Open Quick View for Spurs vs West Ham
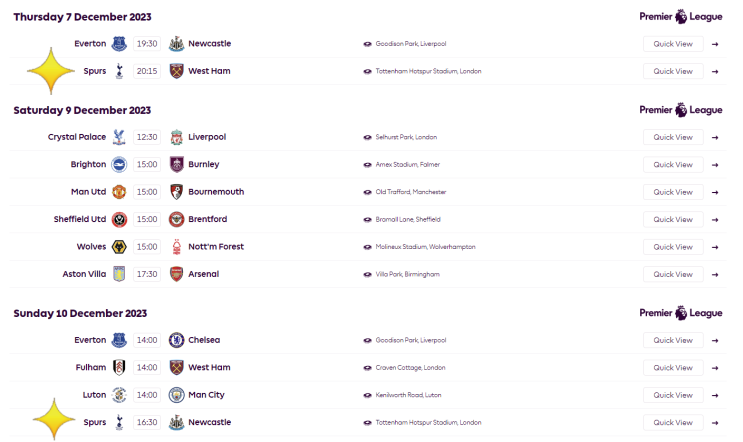The height and width of the screenshot is (442, 743). pyautogui.click(x=673, y=71)
